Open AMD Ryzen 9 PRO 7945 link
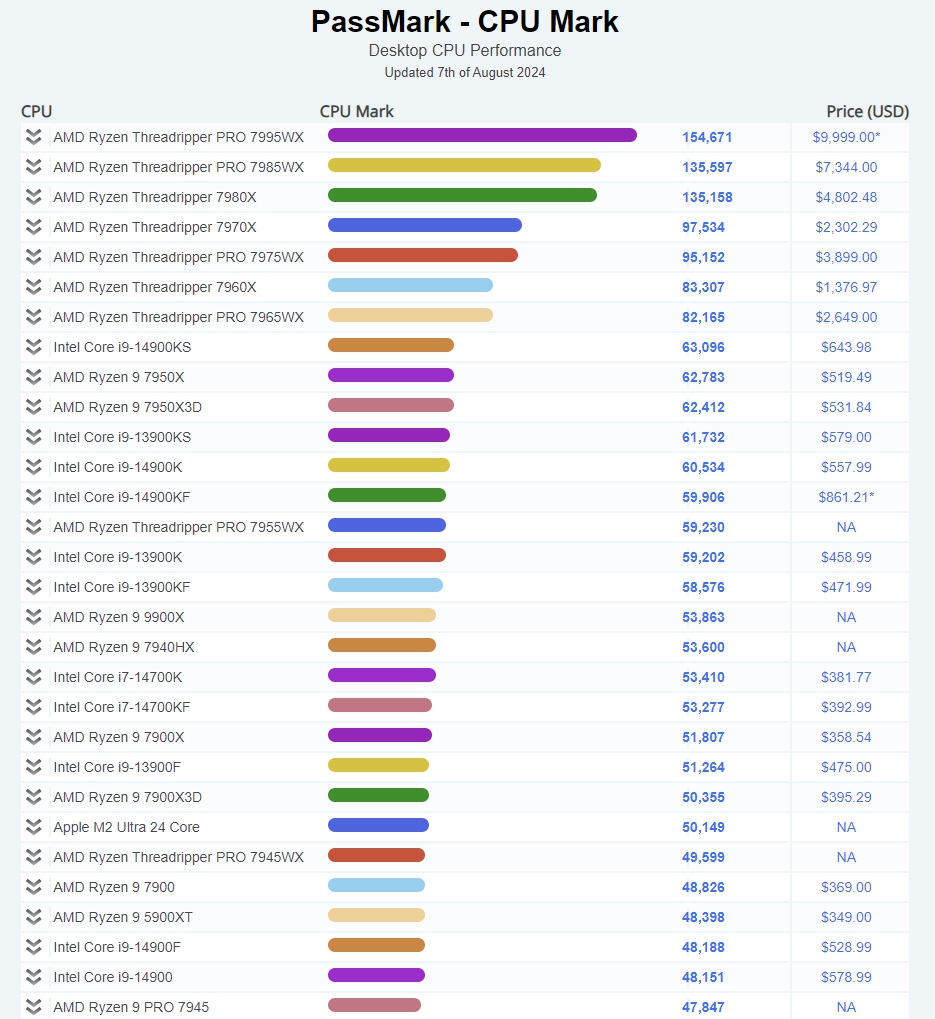This screenshot has width=935, height=1019. click(131, 1007)
